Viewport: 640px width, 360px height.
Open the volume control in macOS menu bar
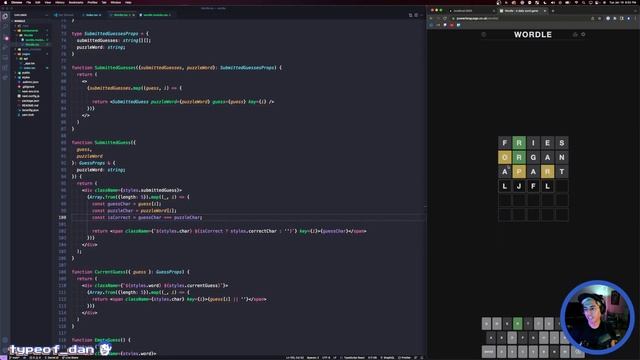coord(553,2)
